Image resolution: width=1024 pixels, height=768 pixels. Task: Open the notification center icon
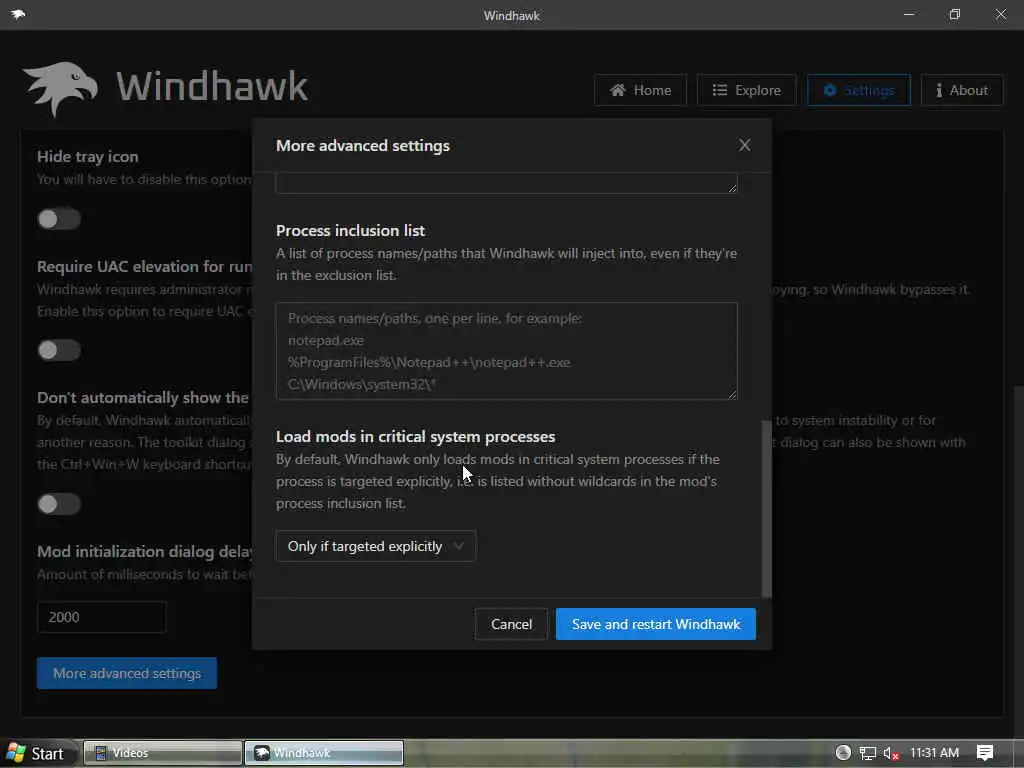(x=985, y=753)
